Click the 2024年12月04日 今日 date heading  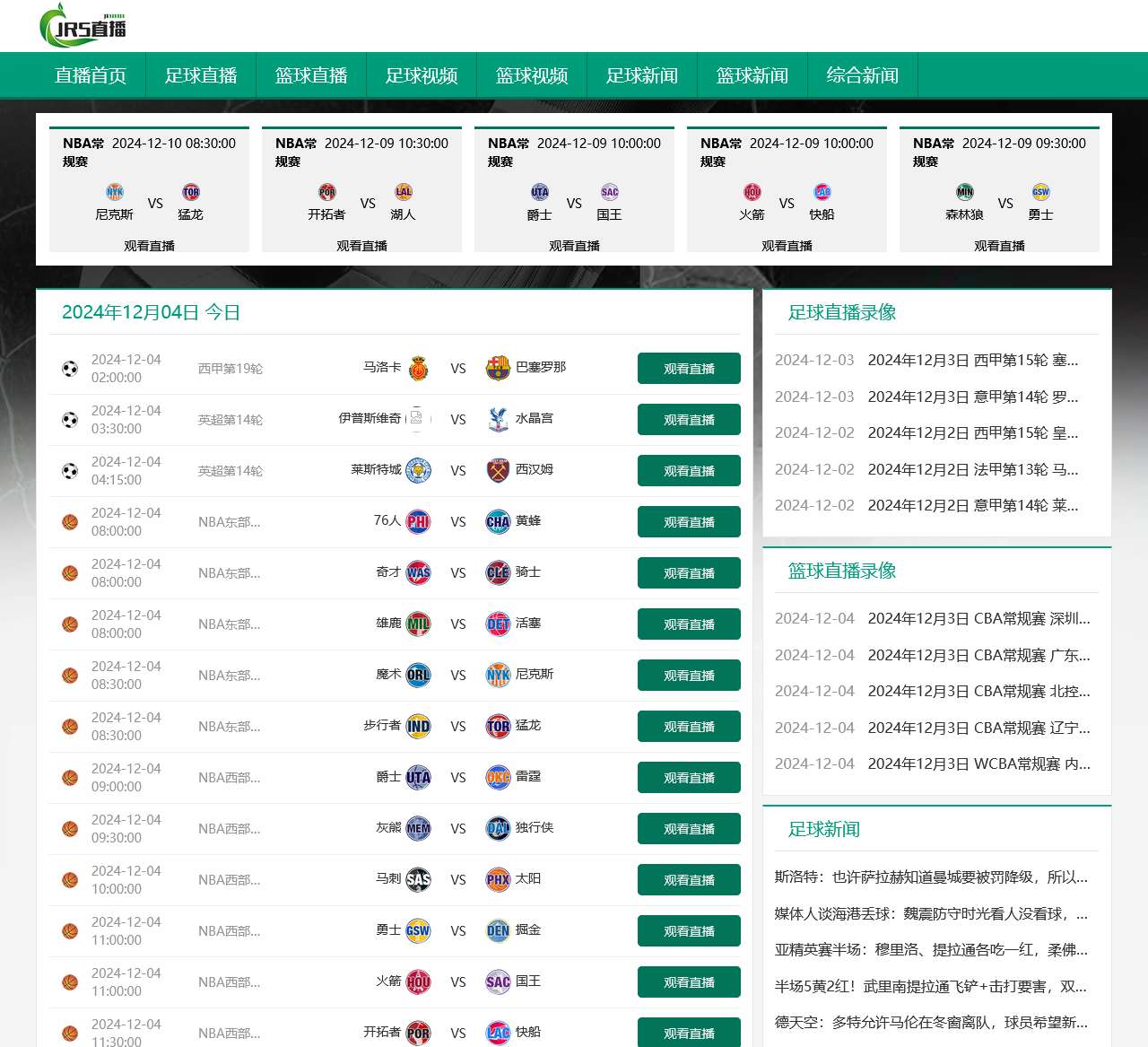point(151,312)
